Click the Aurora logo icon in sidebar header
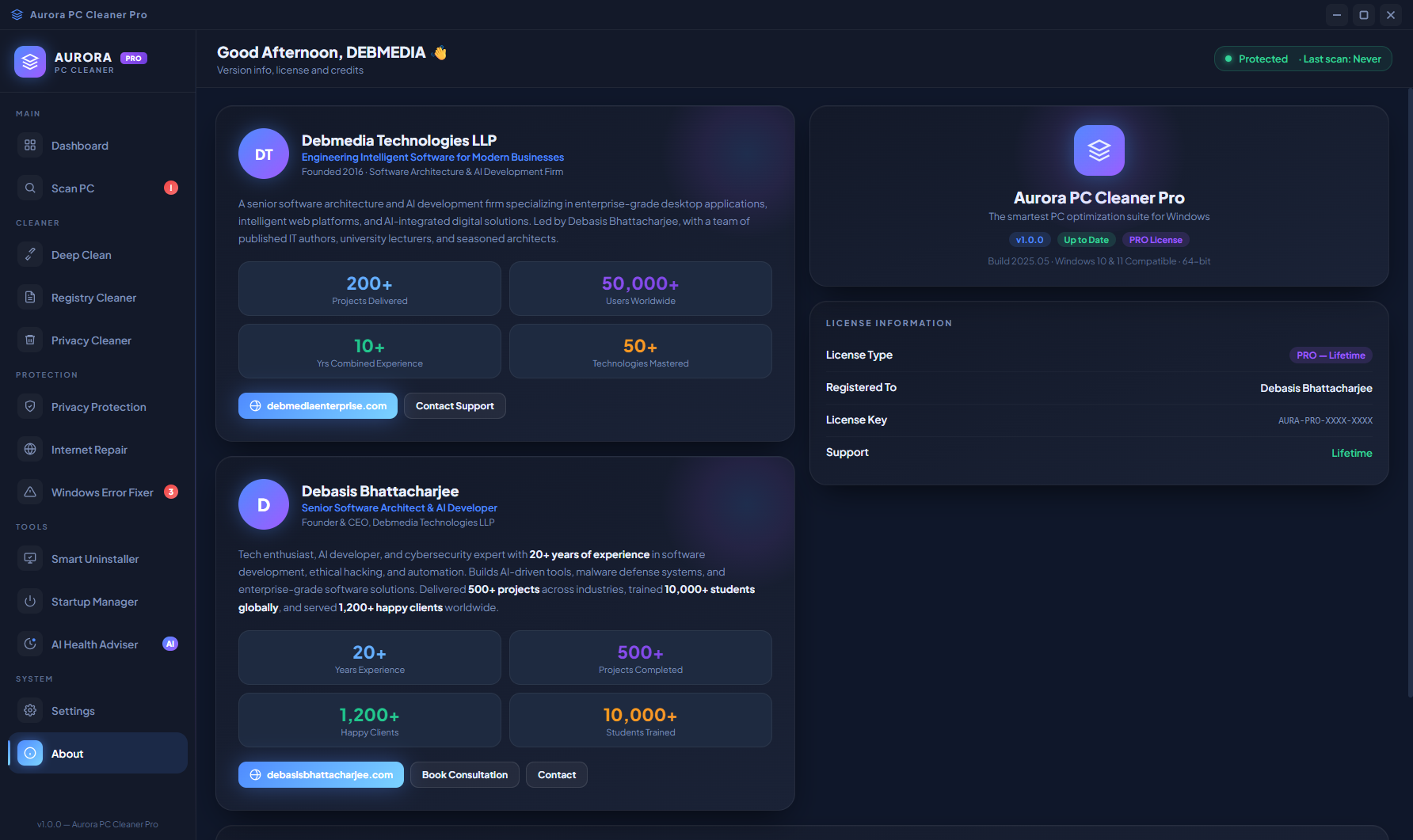Image resolution: width=1413 pixels, height=840 pixels. click(30, 62)
